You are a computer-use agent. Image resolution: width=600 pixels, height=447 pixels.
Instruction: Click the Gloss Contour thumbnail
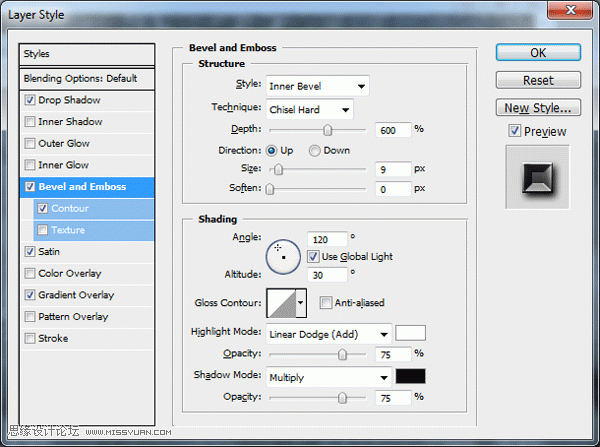point(282,303)
